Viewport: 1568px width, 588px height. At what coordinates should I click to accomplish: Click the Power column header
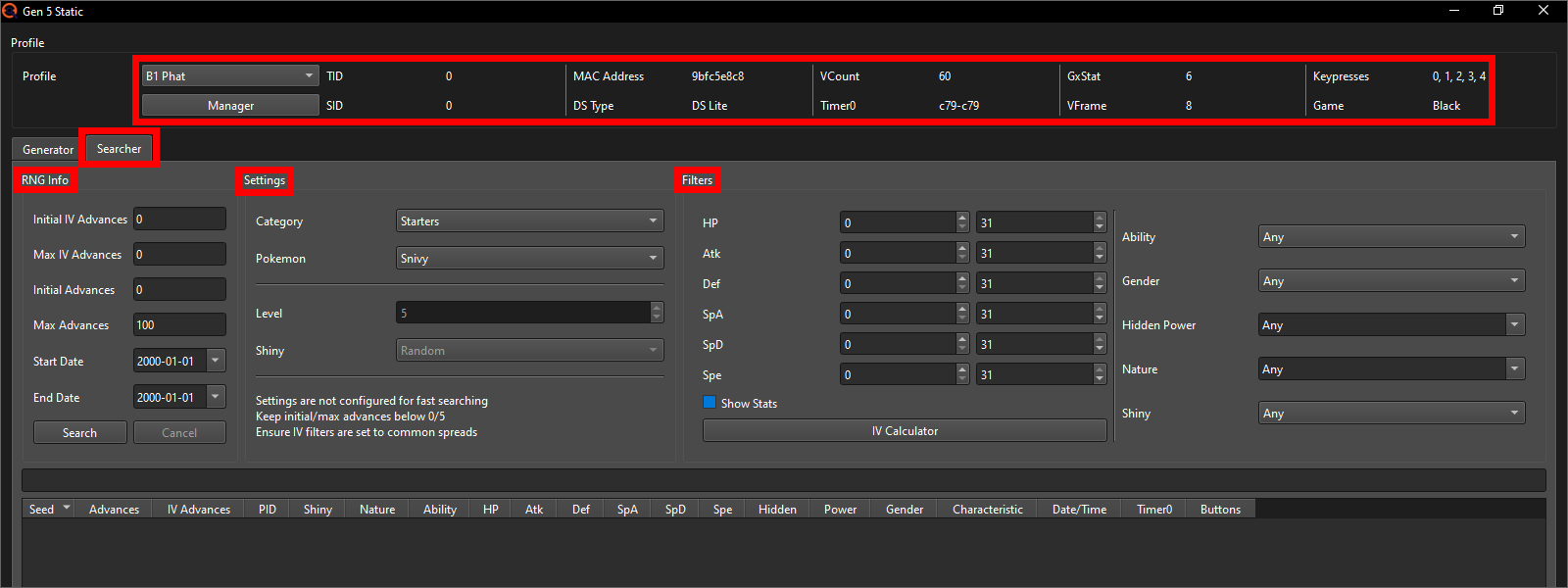click(x=840, y=509)
